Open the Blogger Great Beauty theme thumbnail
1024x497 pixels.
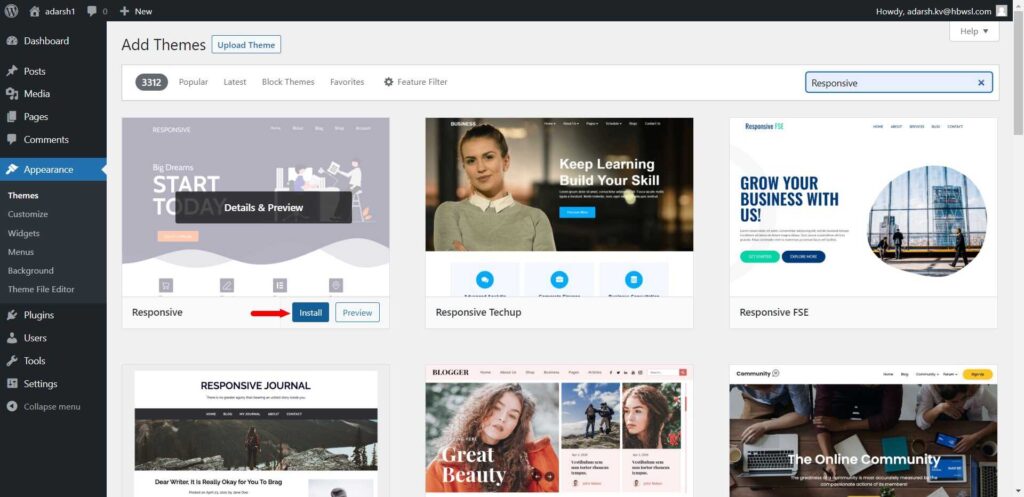pyautogui.click(x=559, y=431)
